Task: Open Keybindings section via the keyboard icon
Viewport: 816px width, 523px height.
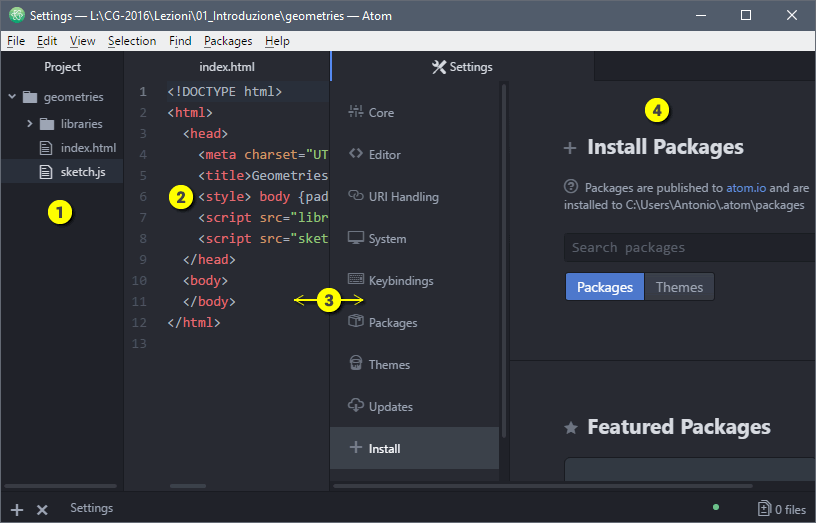Action: click(x=355, y=280)
